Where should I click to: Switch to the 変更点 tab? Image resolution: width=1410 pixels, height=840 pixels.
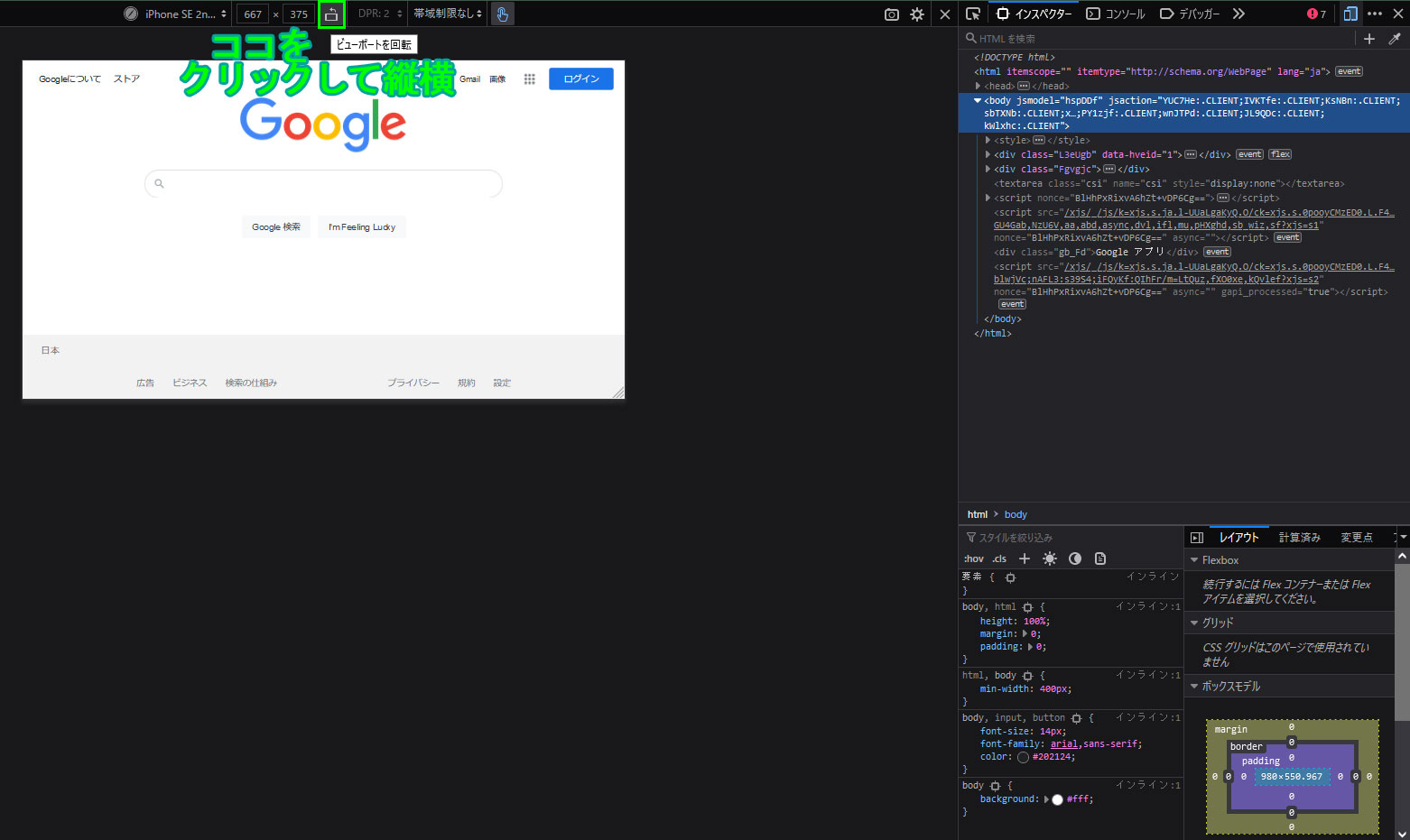point(1357,537)
